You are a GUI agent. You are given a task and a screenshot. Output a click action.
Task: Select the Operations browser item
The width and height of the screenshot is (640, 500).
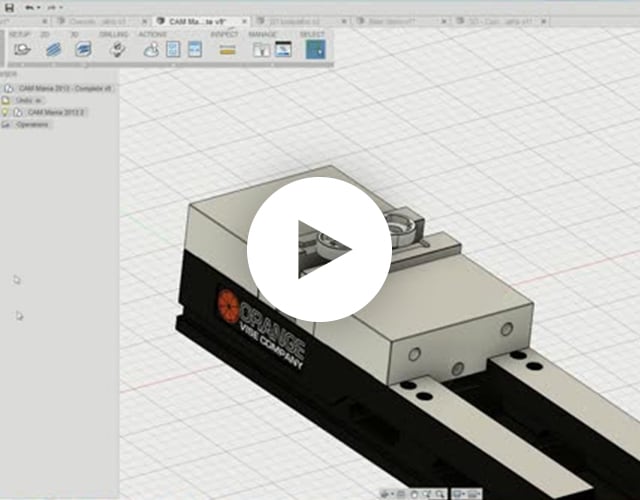coord(32,124)
